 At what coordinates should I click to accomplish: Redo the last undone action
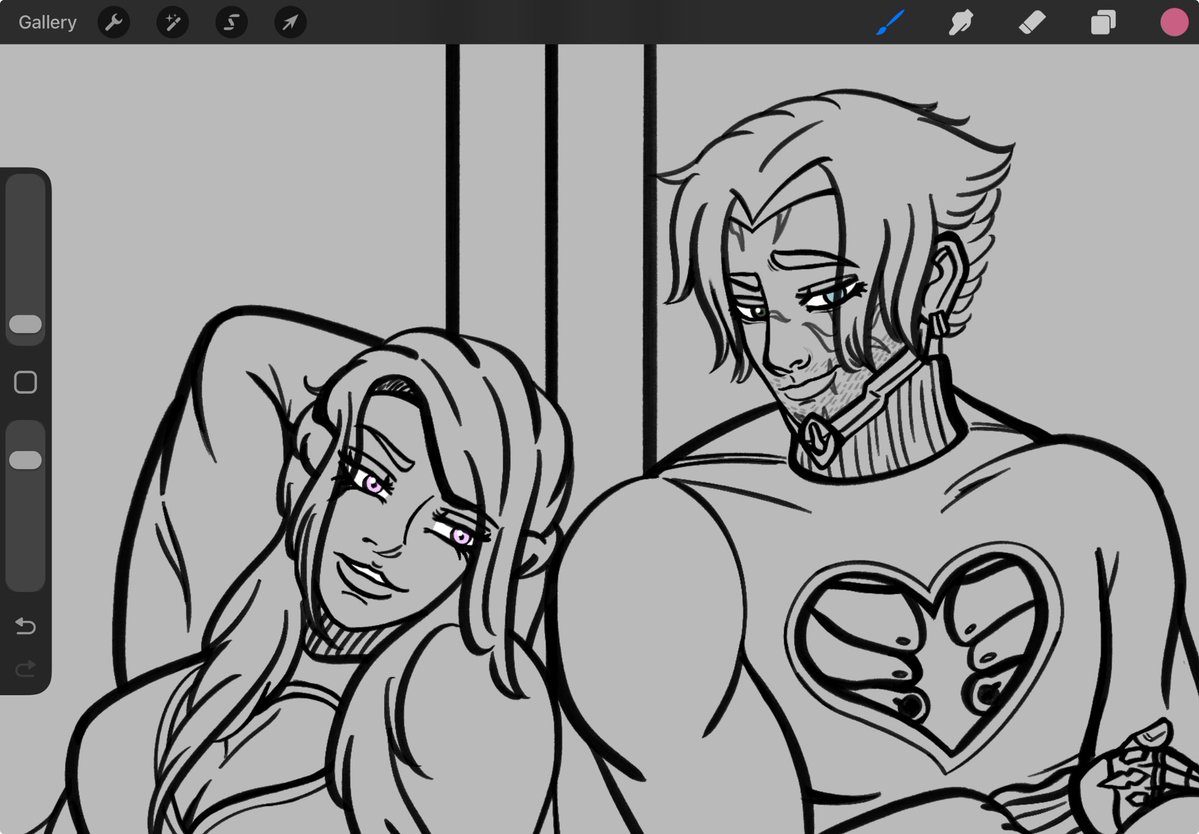(x=25, y=669)
